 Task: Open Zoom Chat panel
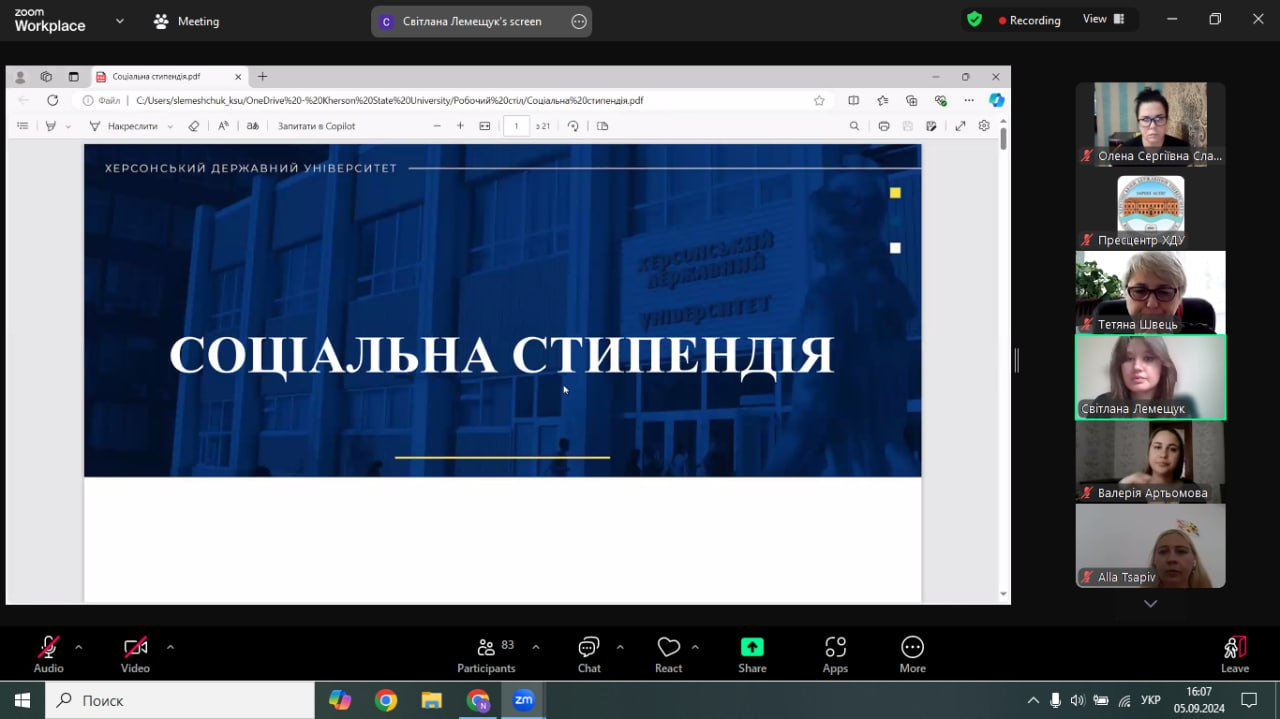[x=589, y=654]
